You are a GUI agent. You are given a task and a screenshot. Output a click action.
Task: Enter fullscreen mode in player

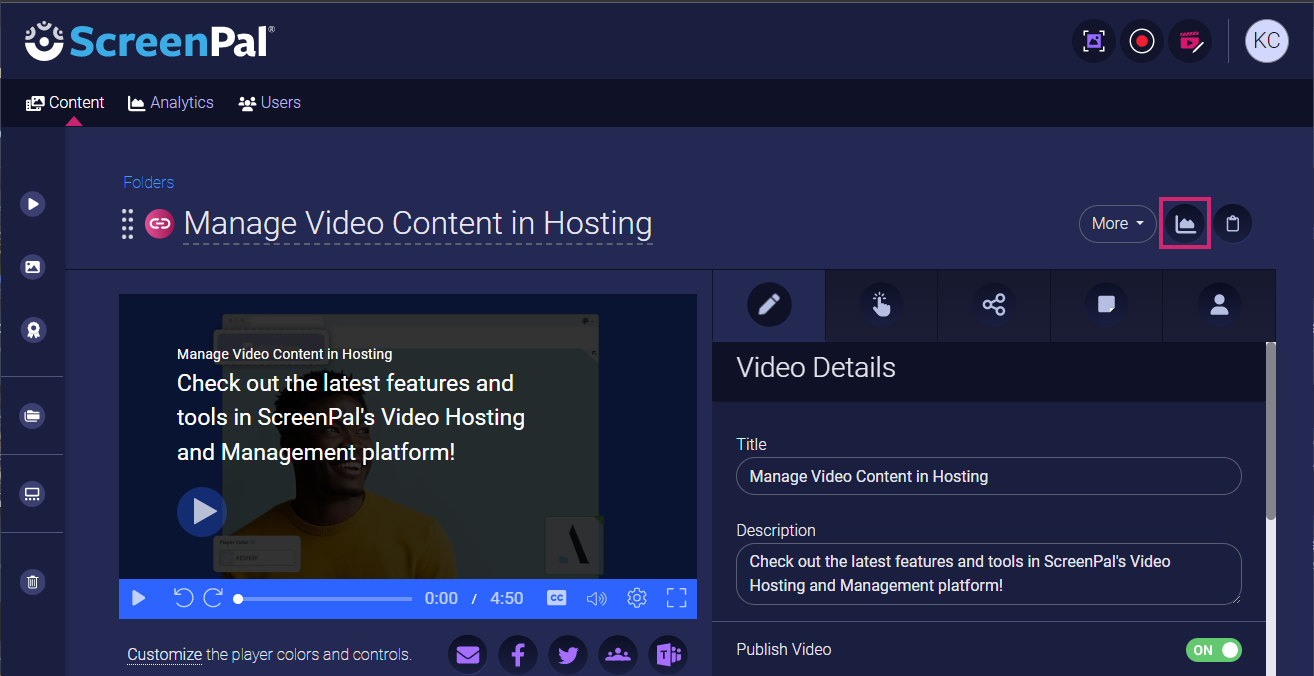pyautogui.click(x=677, y=598)
